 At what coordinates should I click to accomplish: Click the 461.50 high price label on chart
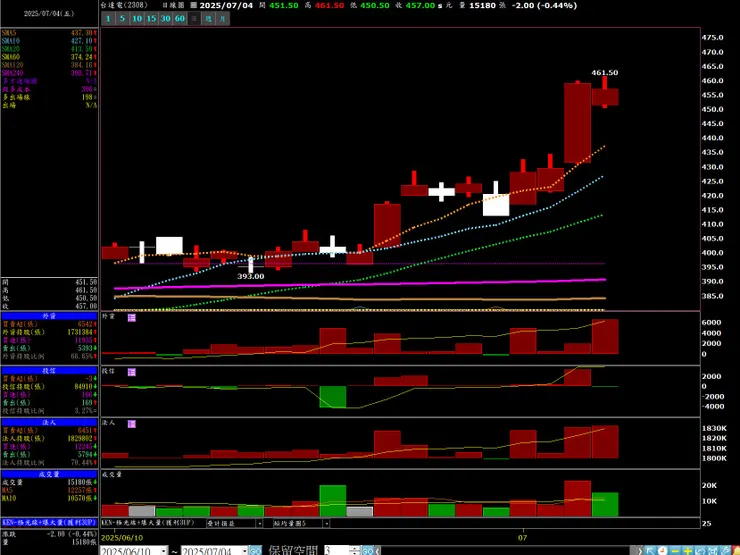click(605, 73)
